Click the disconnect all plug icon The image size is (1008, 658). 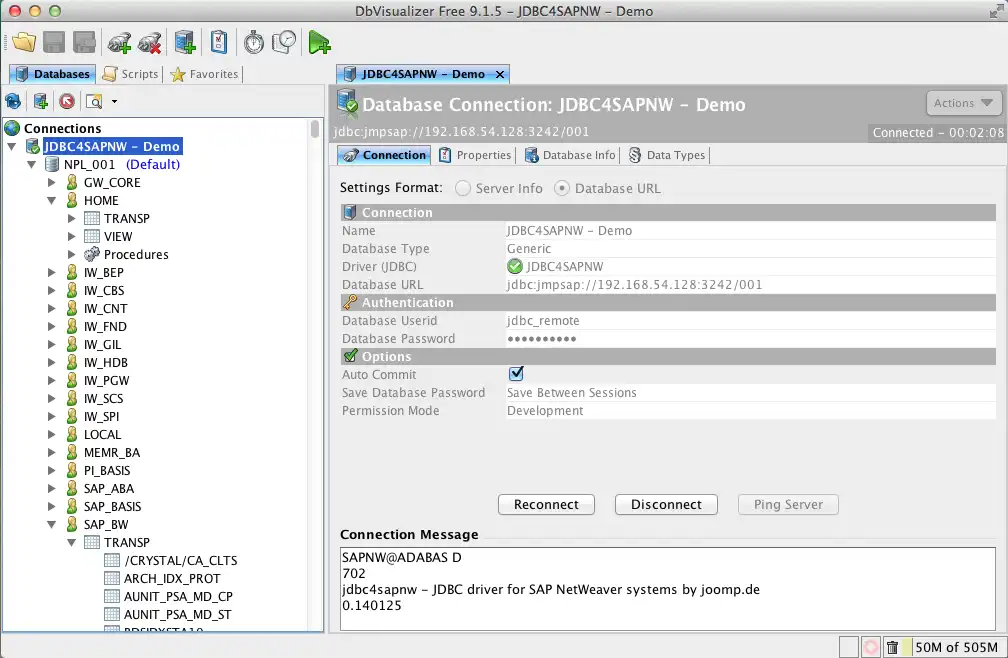(x=150, y=42)
